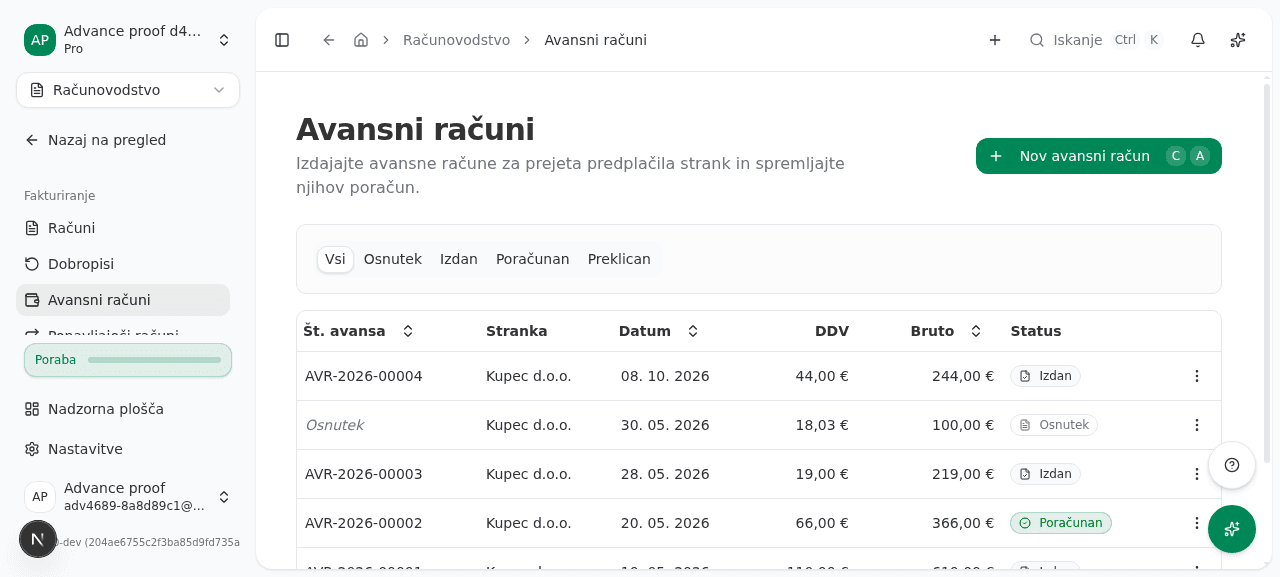
Task: Select the Poračunan filter tab
Action: [533, 259]
